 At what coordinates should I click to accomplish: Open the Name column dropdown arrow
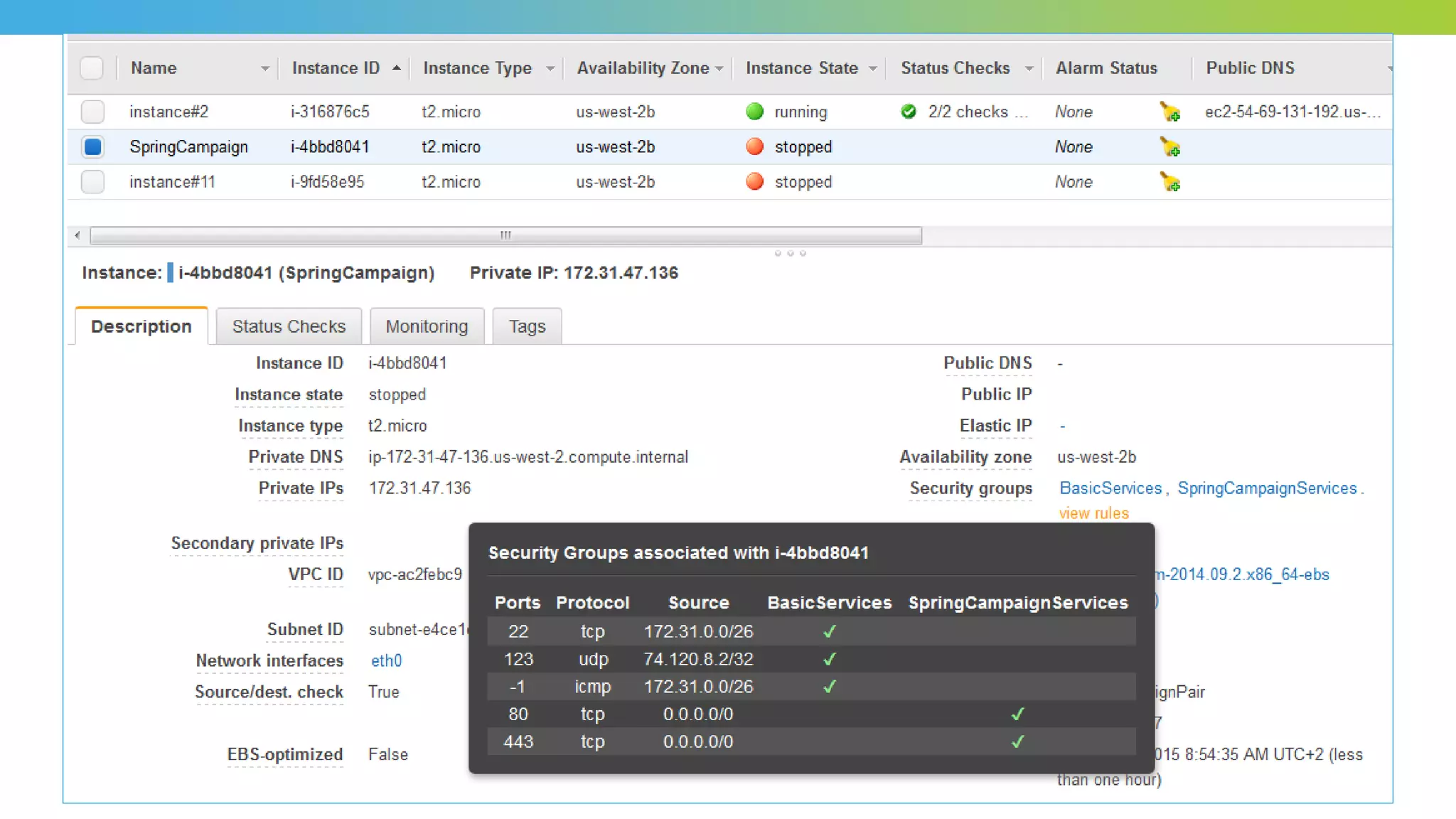pyautogui.click(x=264, y=69)
